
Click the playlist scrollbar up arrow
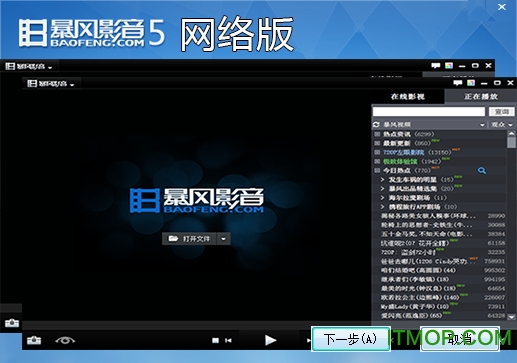click(511, 133)
